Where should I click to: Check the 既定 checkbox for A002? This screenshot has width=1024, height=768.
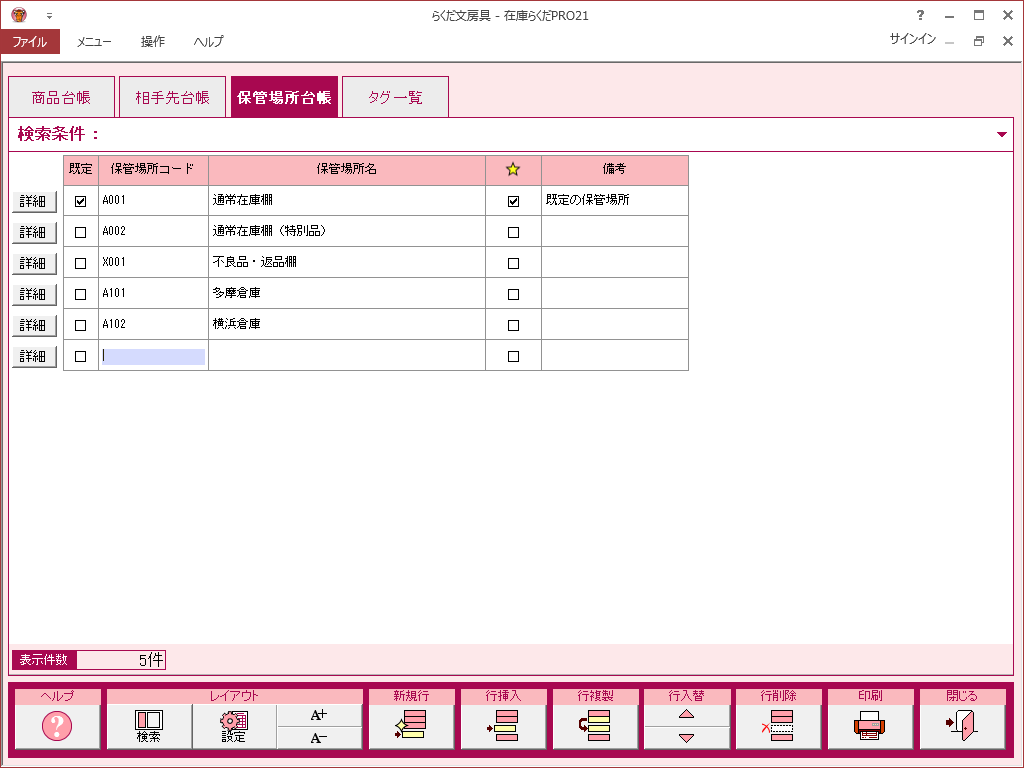pyautogui.click(x=81, y=232)
